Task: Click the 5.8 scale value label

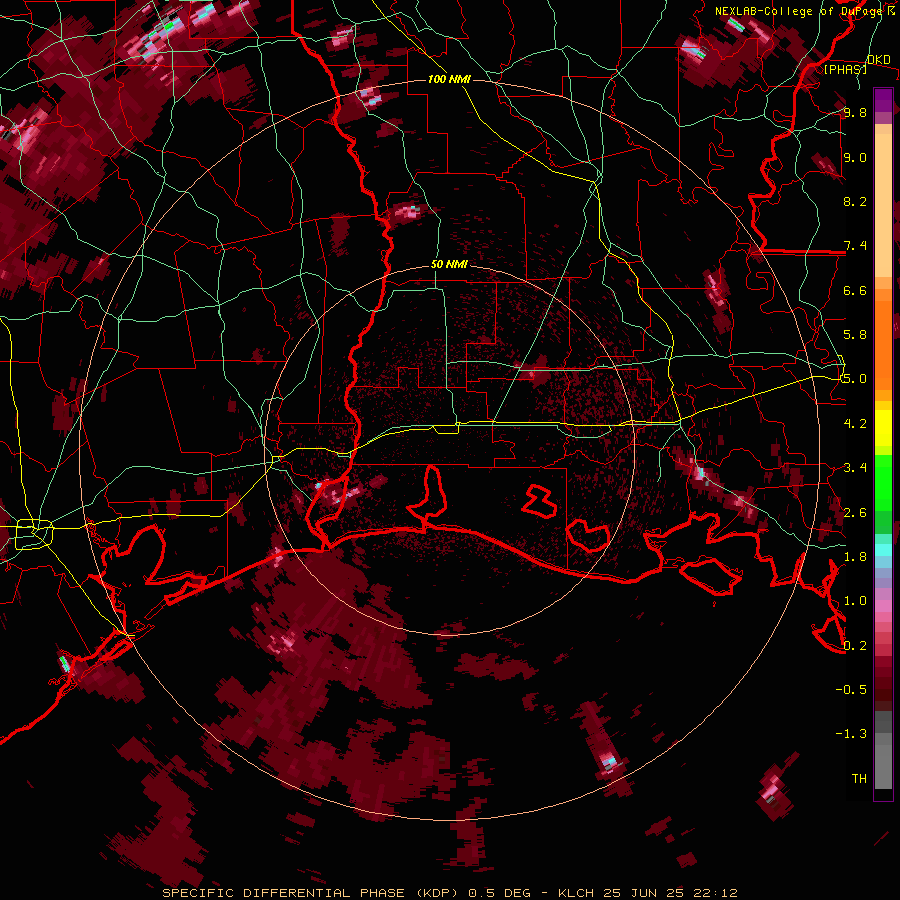Action: click(855, 335)
